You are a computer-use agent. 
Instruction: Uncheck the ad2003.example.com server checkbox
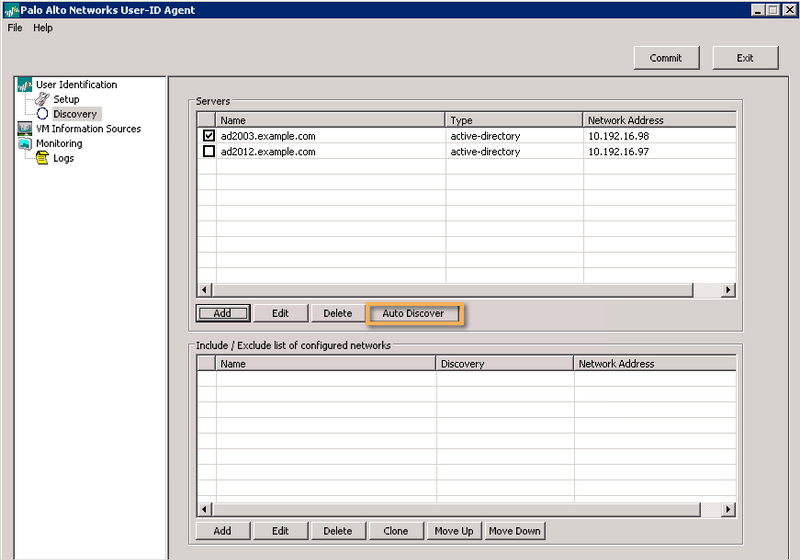point(208,136)
